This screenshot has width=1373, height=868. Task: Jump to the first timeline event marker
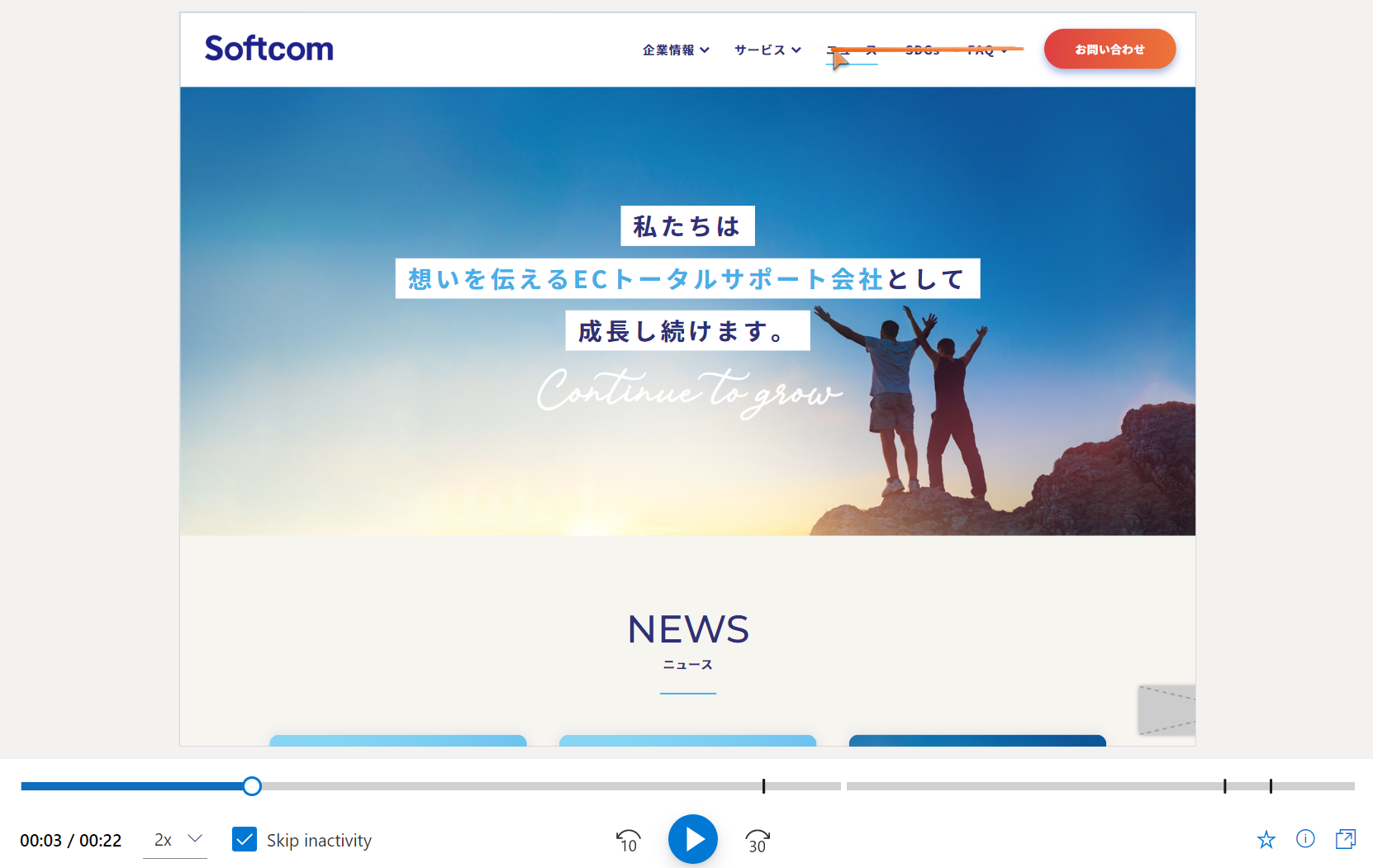coord(763,786)
